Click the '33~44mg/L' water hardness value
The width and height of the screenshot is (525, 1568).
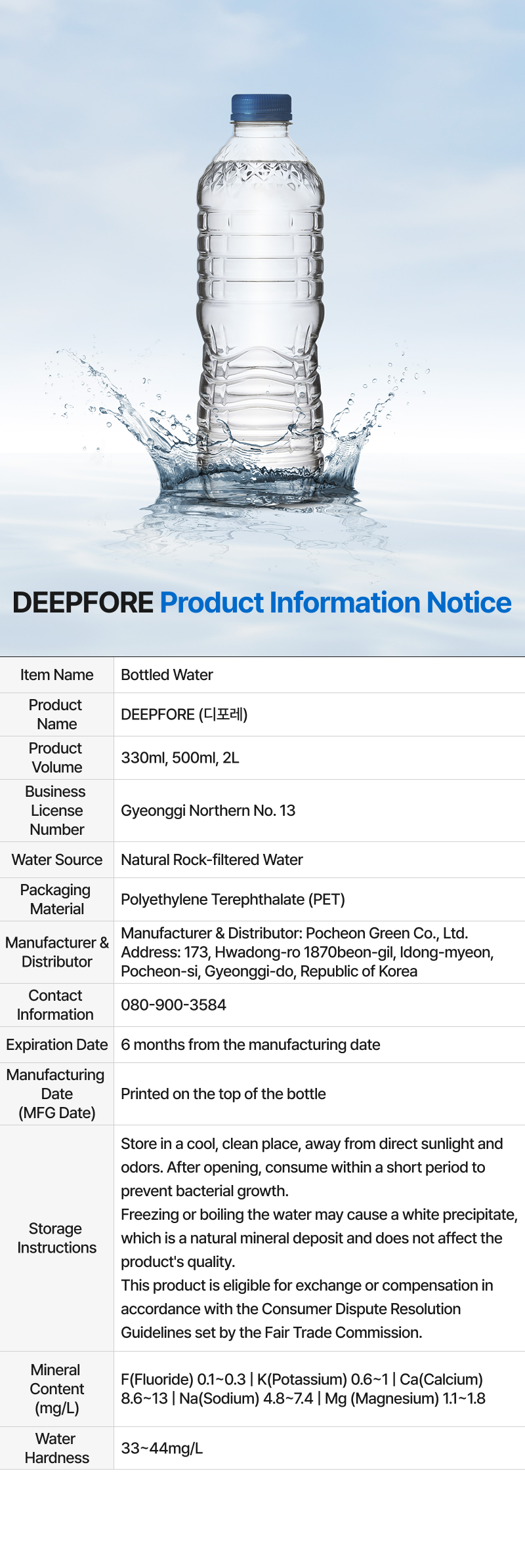pyautogui.click(x=161, y=1448)
